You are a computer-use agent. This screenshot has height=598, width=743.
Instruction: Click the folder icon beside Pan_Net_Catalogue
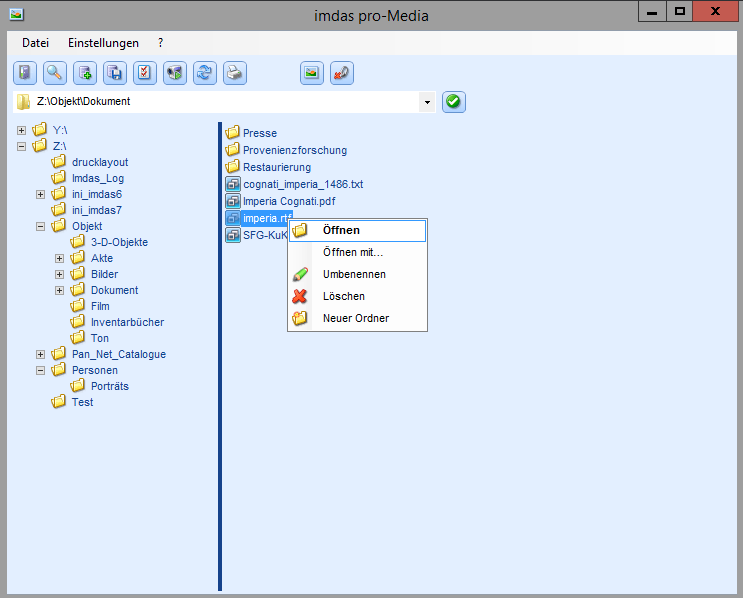58,353
